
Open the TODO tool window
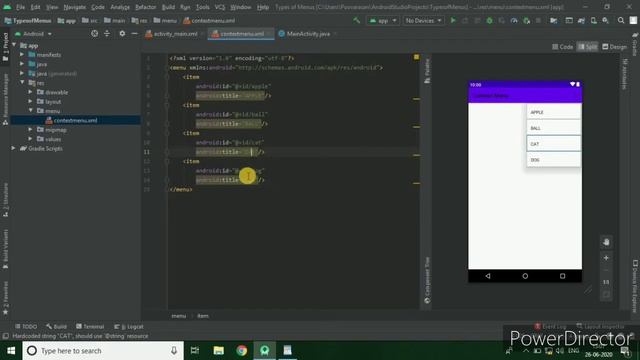pos(26,327)
